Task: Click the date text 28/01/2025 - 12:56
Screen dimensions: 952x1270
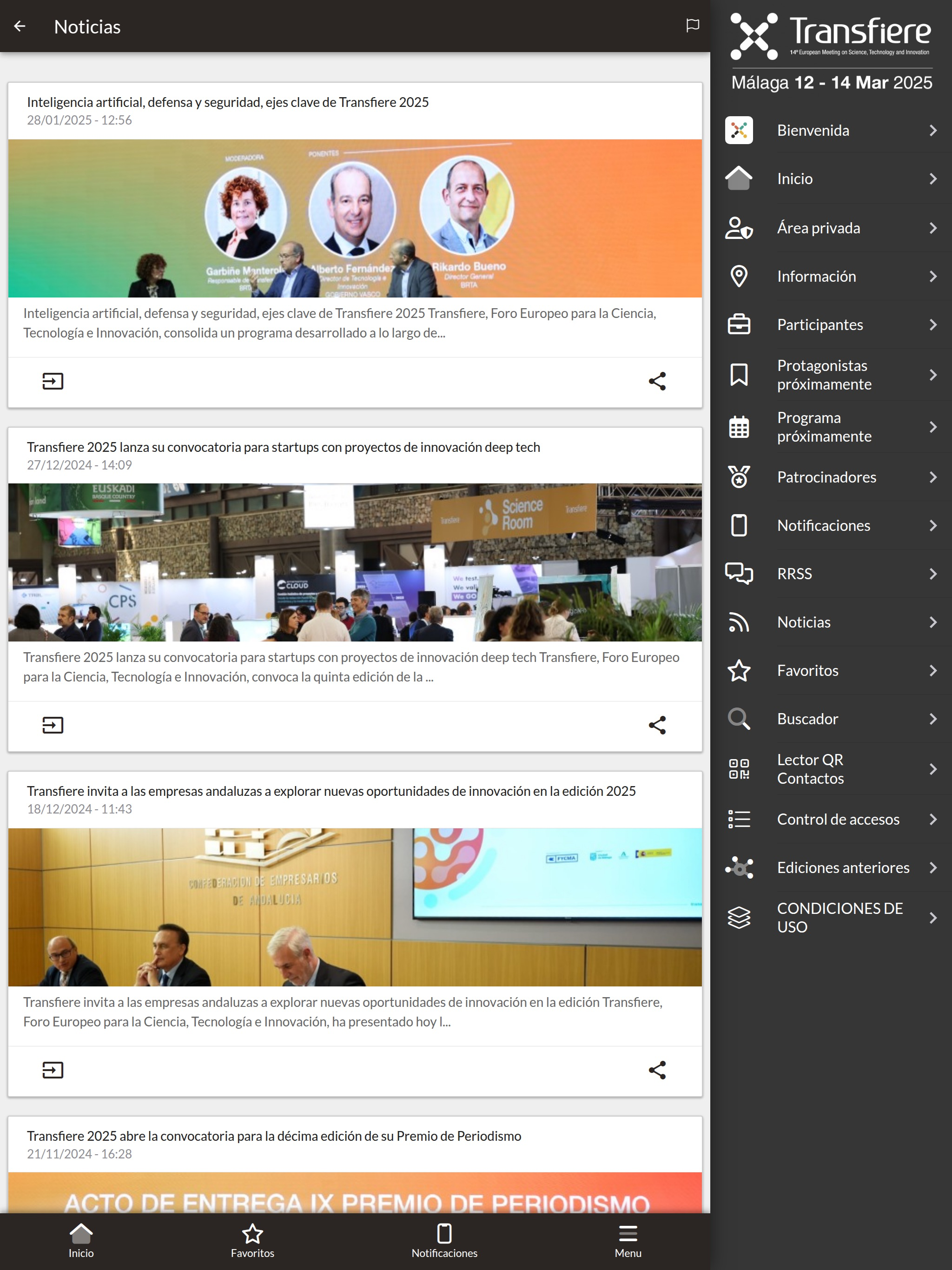Action: click(79, 120)
